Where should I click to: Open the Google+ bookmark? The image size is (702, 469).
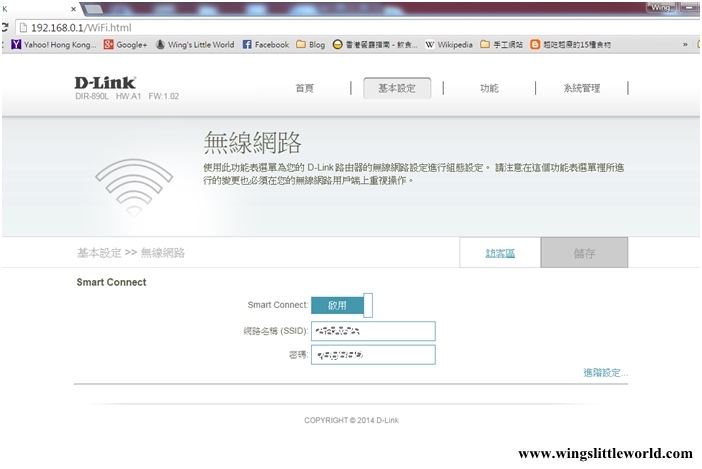(126, 45)
